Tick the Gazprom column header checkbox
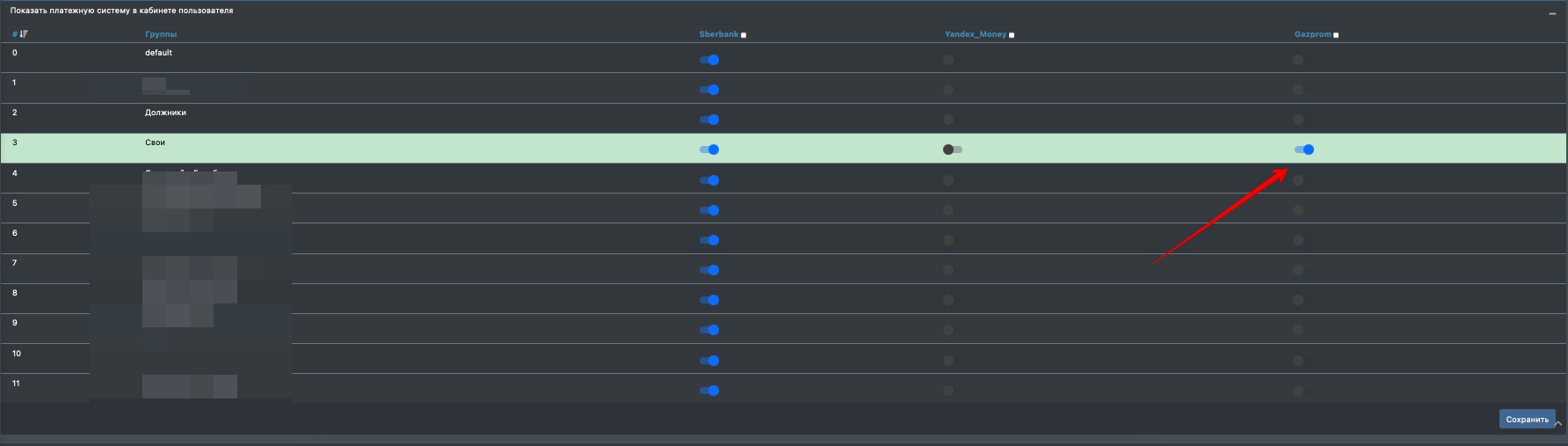This screenshot has width=1568, height=446. [1336, 35]
